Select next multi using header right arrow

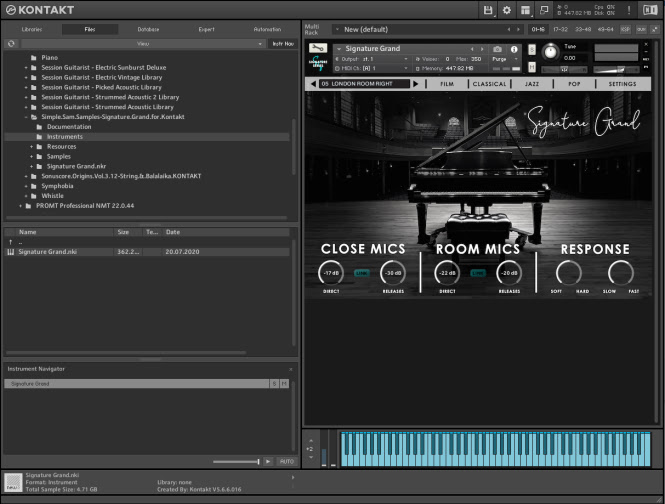pos(518,30)
